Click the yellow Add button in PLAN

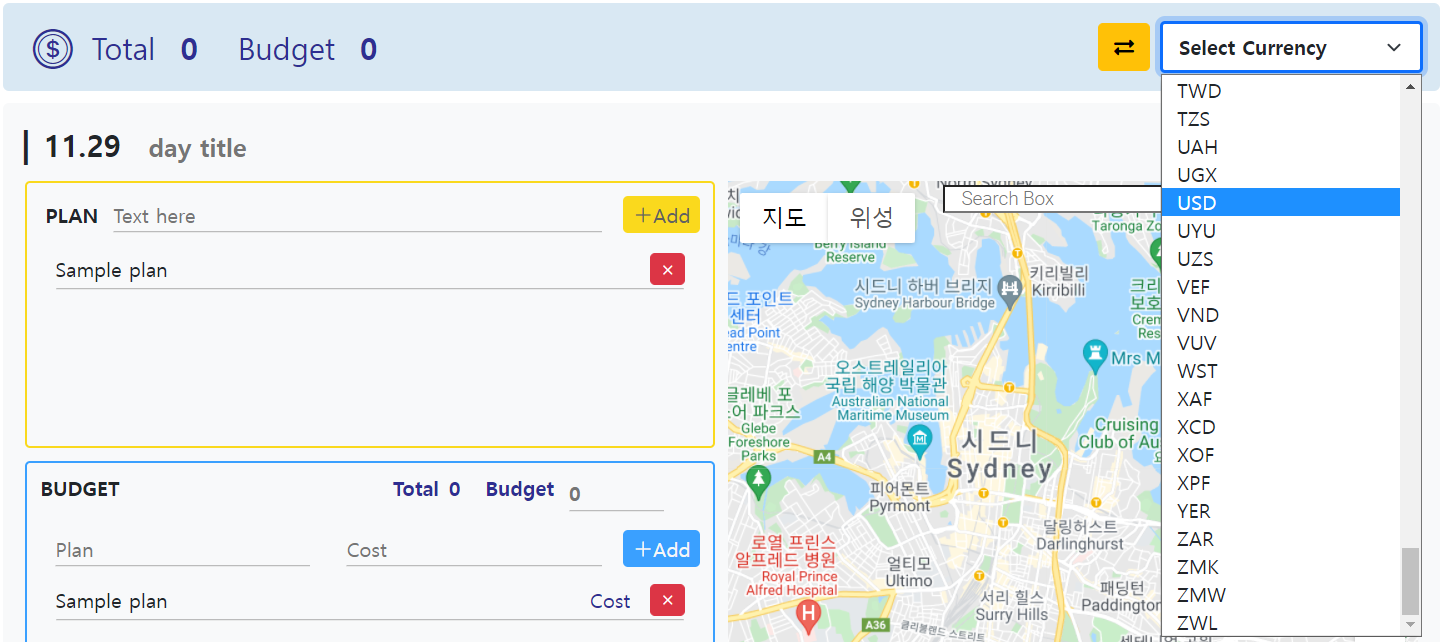tap(661, 215)
